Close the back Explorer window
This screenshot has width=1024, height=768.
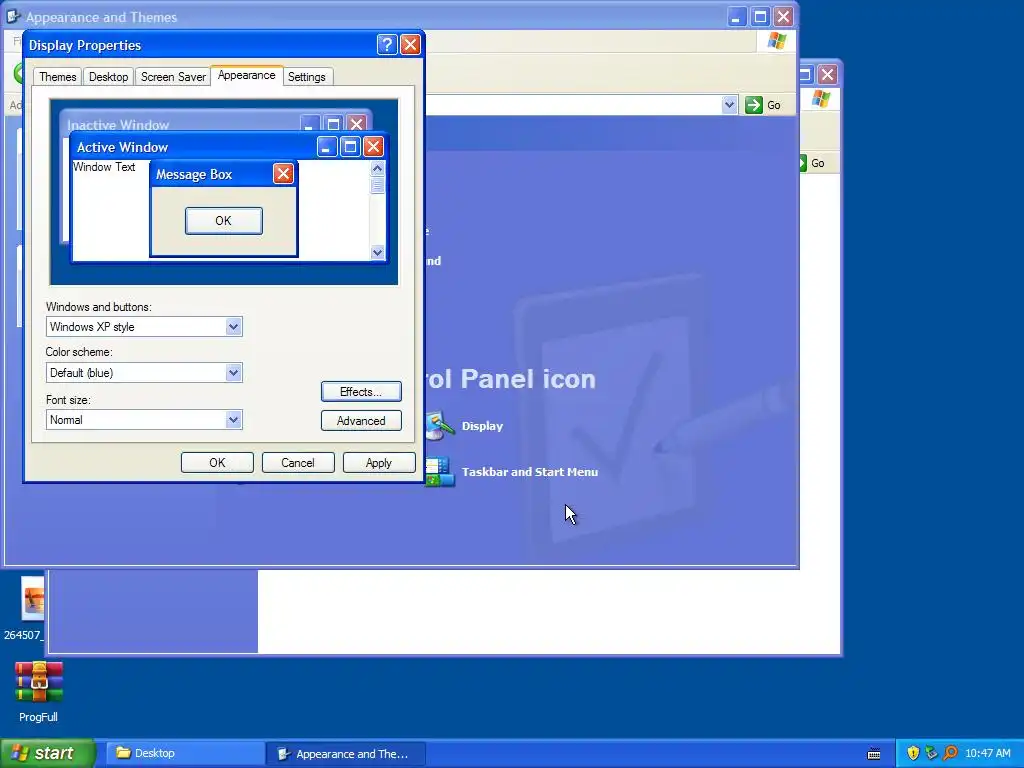pyautogui.click(x=827, y=74)
